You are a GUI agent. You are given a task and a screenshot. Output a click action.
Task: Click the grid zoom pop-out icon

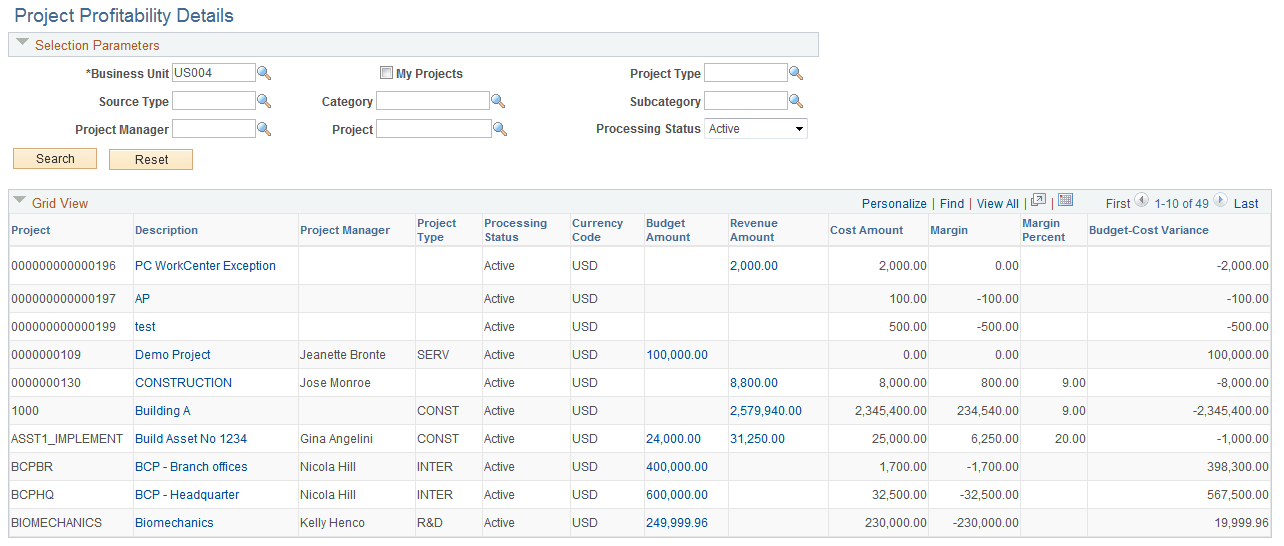click(1039, 200)
